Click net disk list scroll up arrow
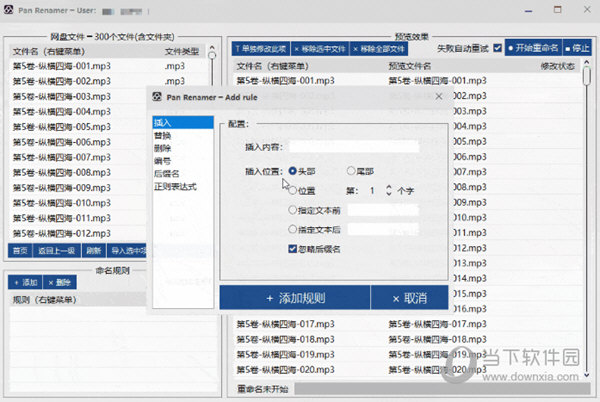This screenshot has width=600, height=402. (x=212, y=47)
